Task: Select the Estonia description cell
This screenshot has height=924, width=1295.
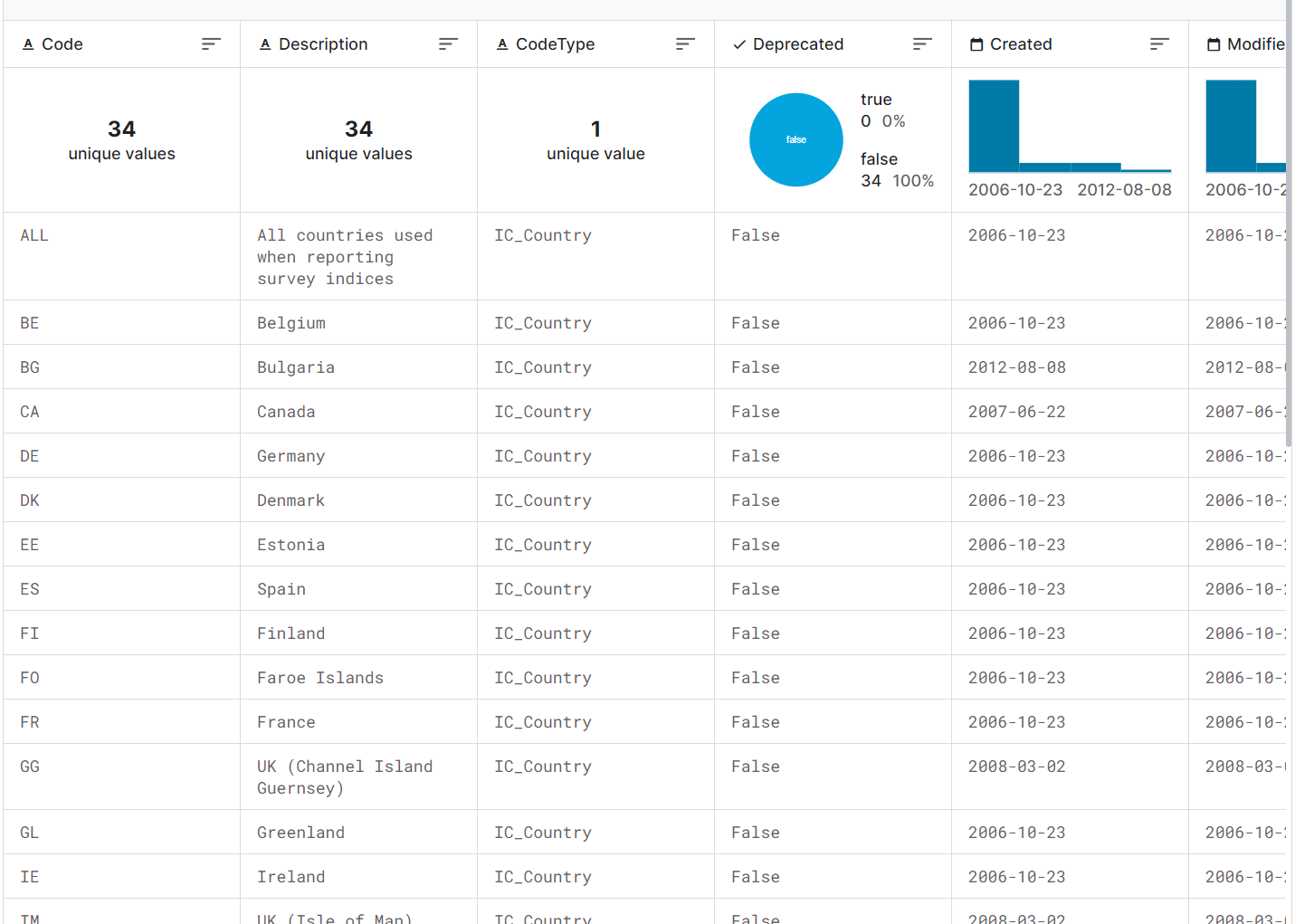Action: pos(359,545)
